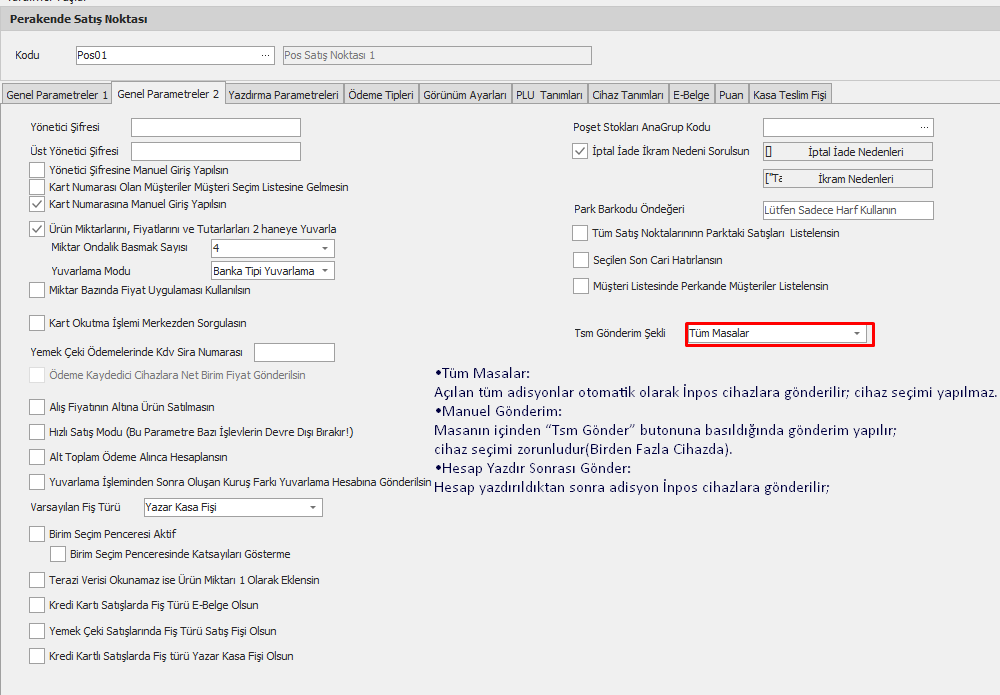This screenshot has height=695, width=1000.
Task: Open the İptal İade Nedenleri button
Action: pos(847,152)
